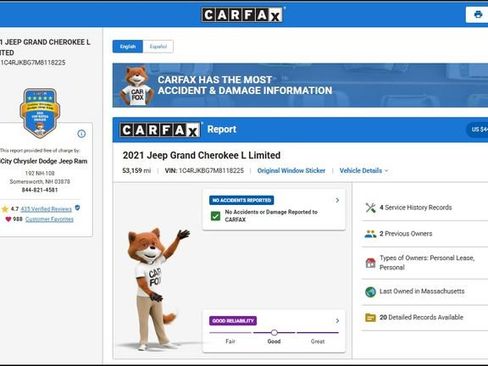Expand the No Accidents Reported chevron
The width and height of the screenshot is (488, 366).
click(x=337, y=200)
